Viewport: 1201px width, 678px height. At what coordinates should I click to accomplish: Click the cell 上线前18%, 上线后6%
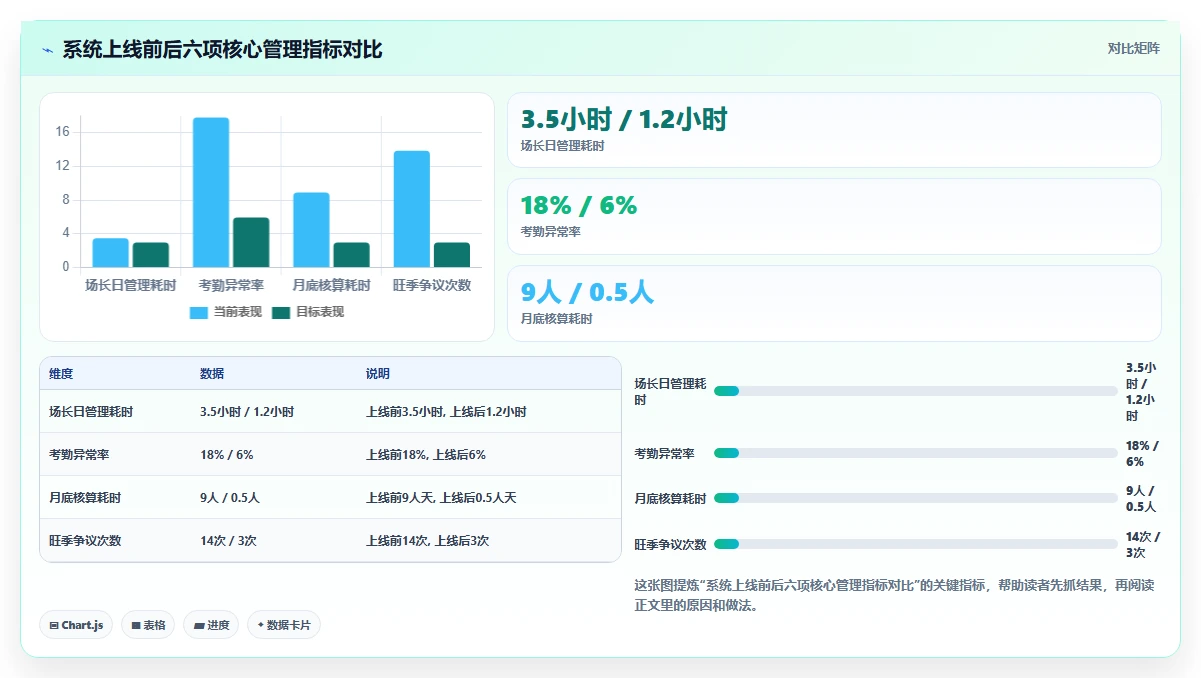tap(426, 455)
